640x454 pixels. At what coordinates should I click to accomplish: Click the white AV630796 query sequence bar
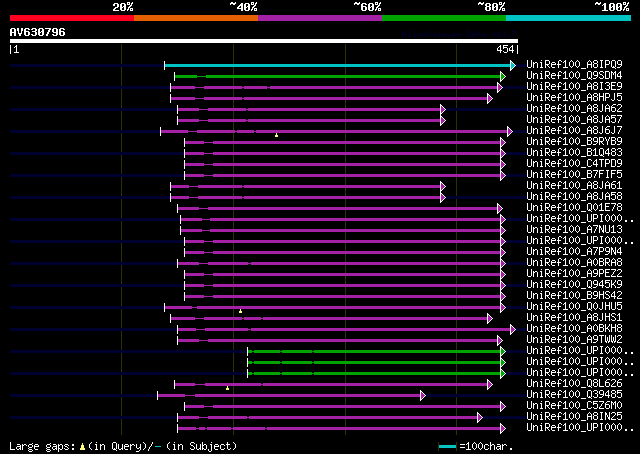click(x=264, y=41)
